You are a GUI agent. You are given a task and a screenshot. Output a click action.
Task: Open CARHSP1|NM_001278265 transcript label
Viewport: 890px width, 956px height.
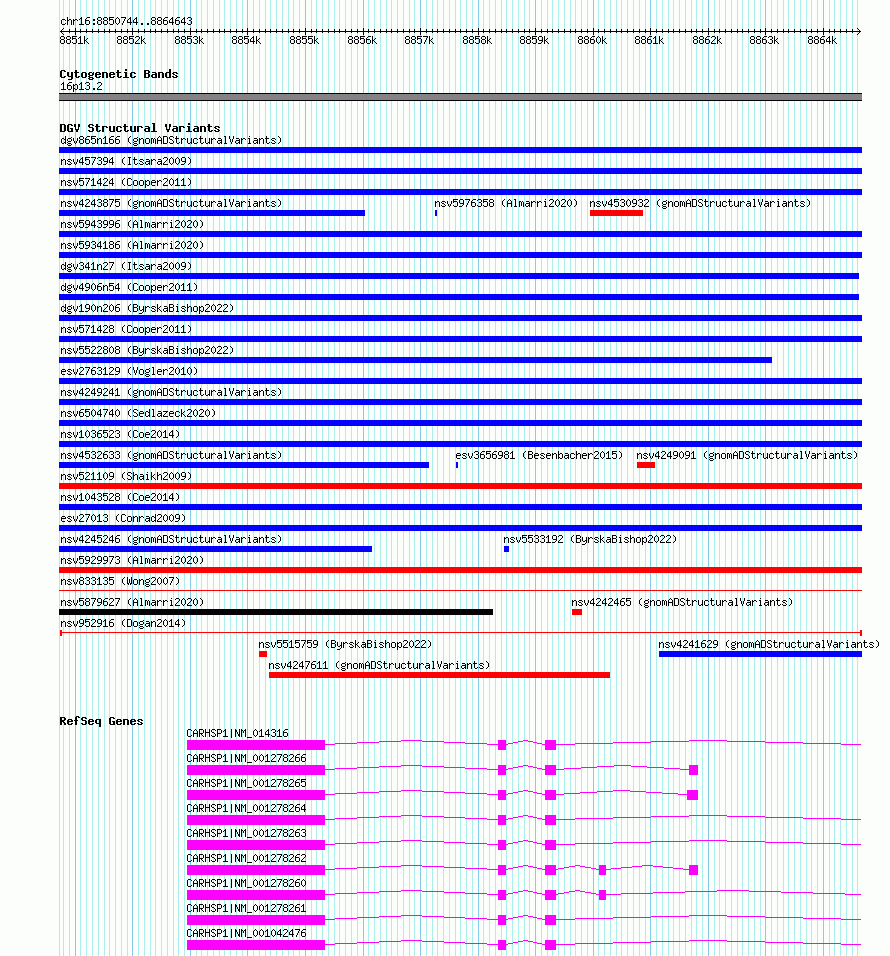[246, 783]
